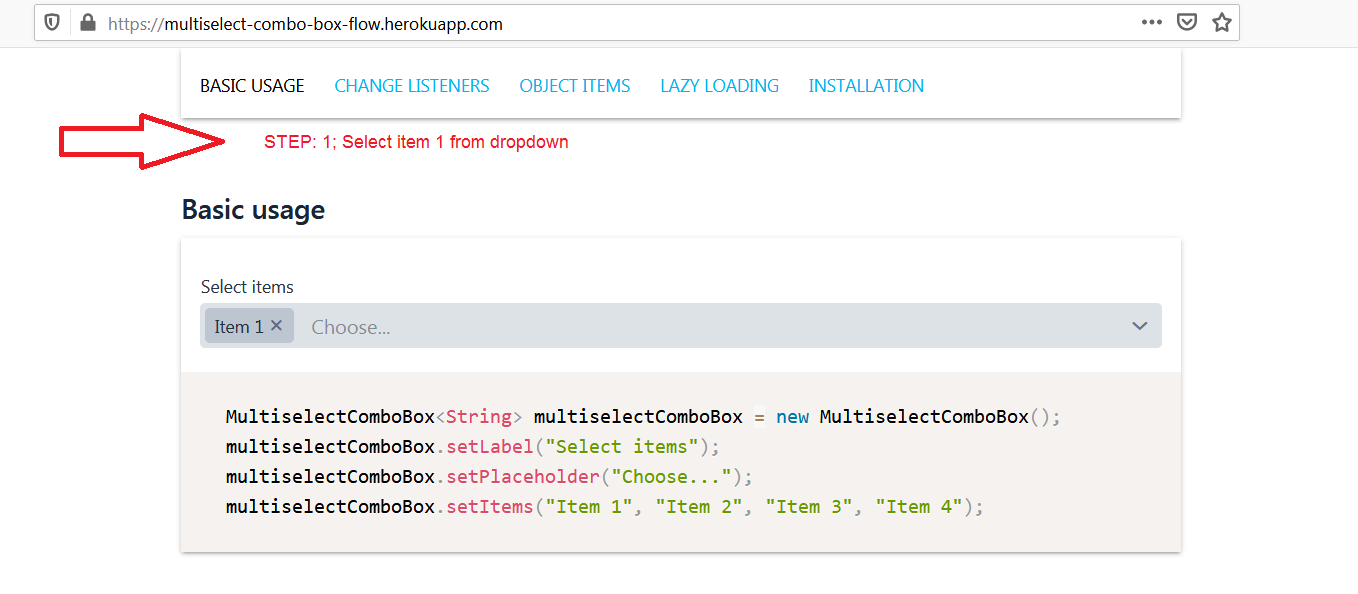Click the red arrow graphic
Image resolution: width=1358 pixels, height=594 pixels.
pyautogui.click(x=140, y=142)
